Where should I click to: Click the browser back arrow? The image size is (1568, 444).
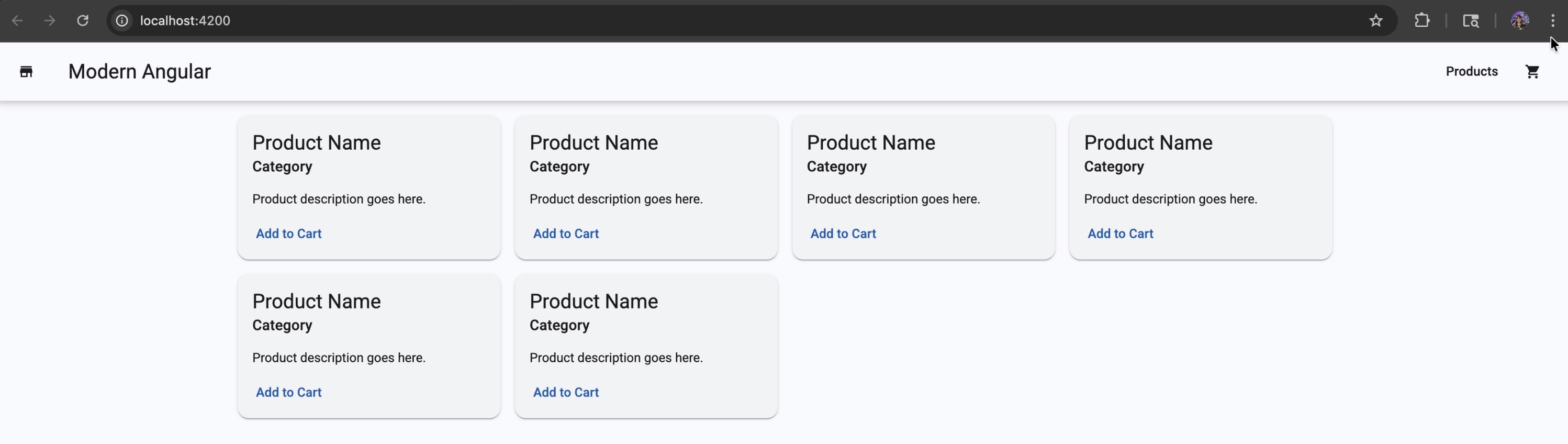pyautogui.click(x=17, y=21)
